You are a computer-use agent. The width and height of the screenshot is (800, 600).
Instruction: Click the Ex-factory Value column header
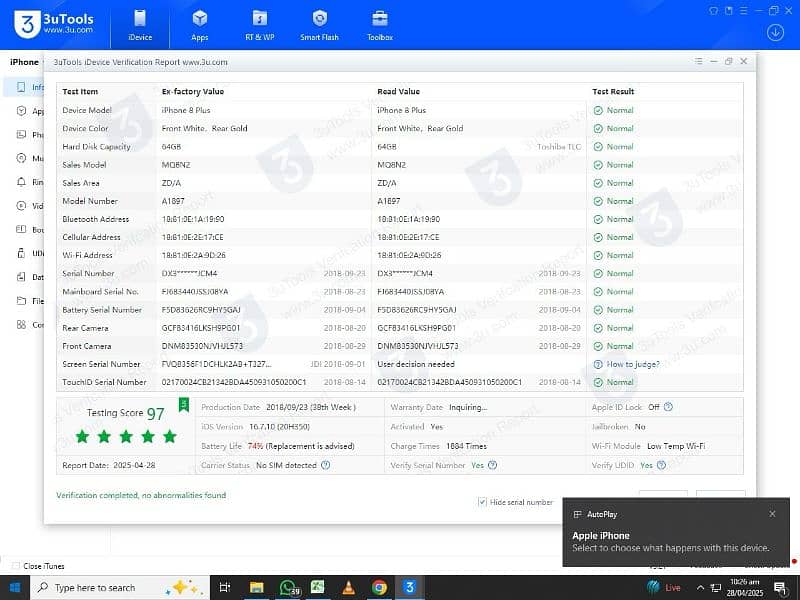click(x=193, y=91)
